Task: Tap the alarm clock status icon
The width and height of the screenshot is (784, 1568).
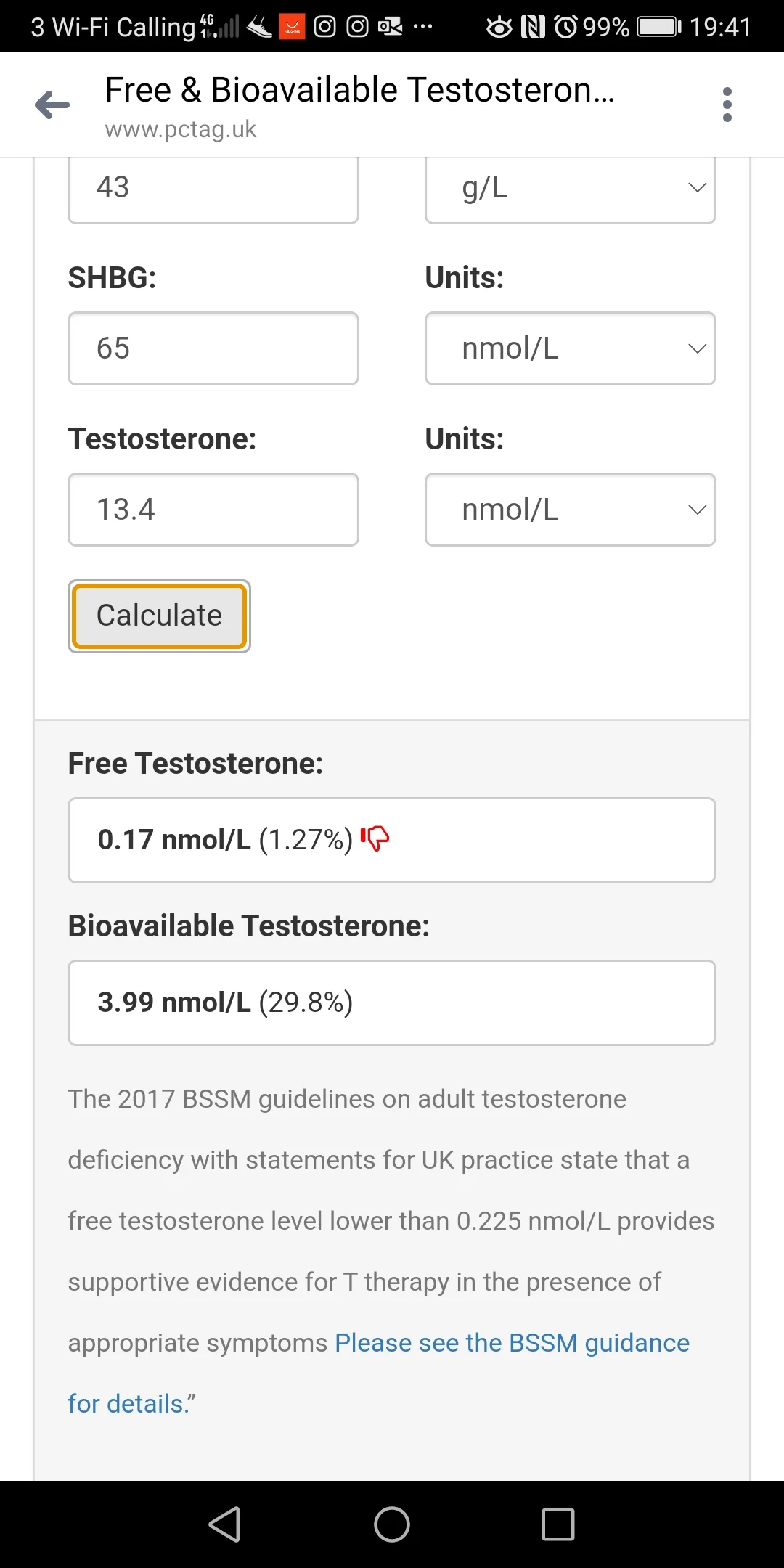Action: coord(565,27)
